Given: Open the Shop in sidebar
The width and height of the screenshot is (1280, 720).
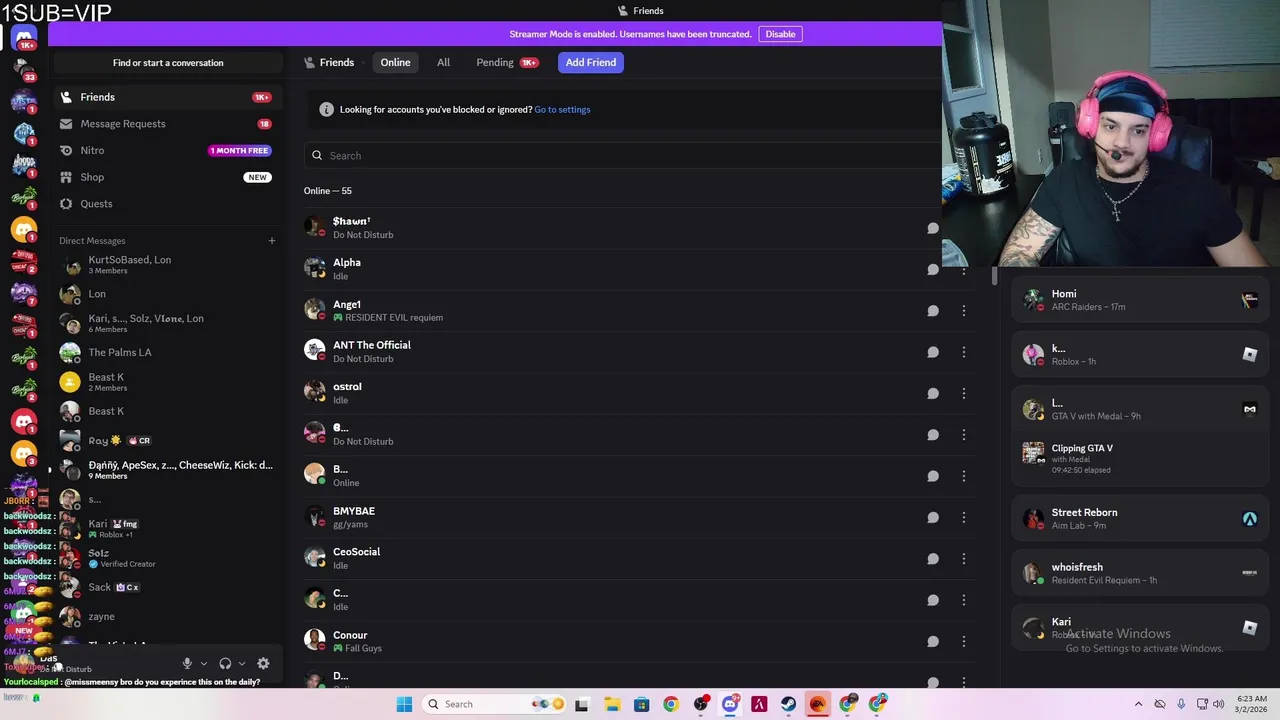Looking at the screenshot, I should pyautogui.click(x=167, y=177).
